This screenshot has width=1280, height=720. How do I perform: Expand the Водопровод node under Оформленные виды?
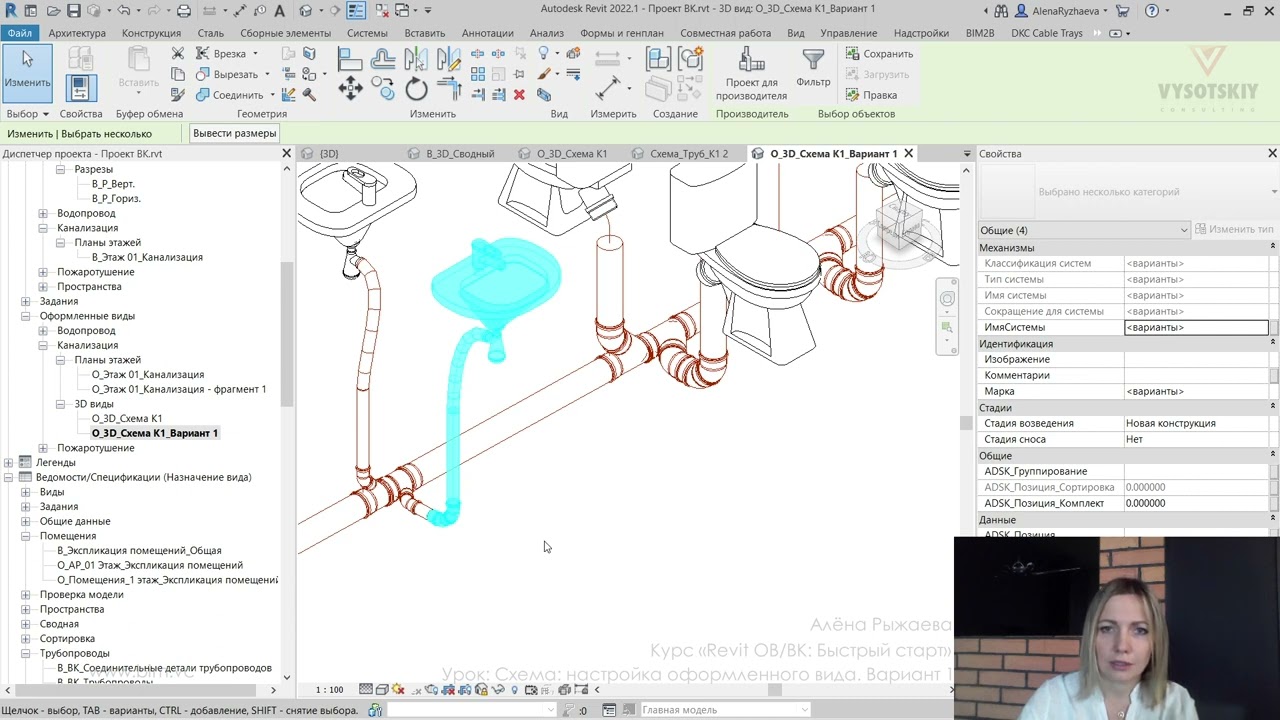[43, 331]
